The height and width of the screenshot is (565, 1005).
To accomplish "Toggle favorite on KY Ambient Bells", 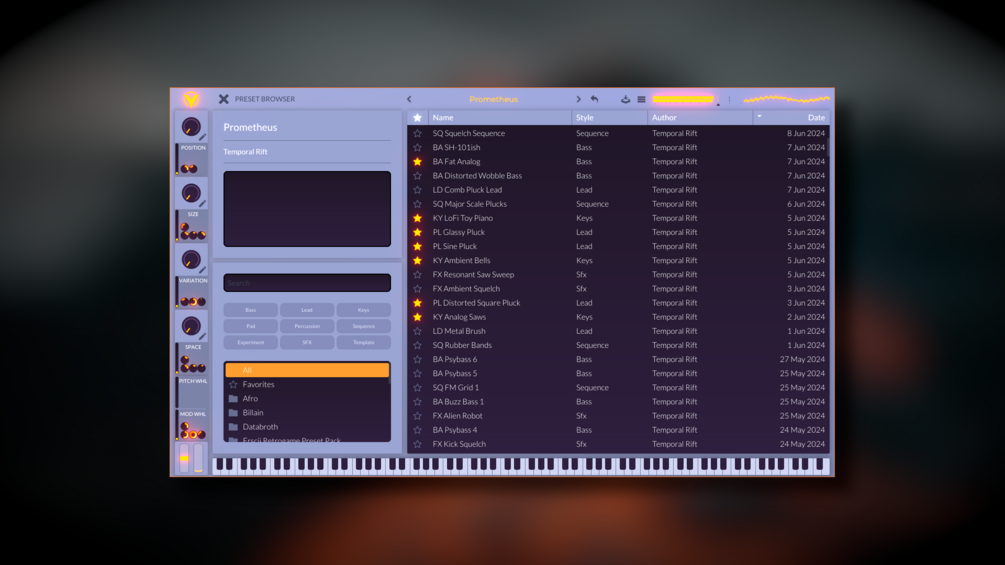I will (x=417, y=260).
